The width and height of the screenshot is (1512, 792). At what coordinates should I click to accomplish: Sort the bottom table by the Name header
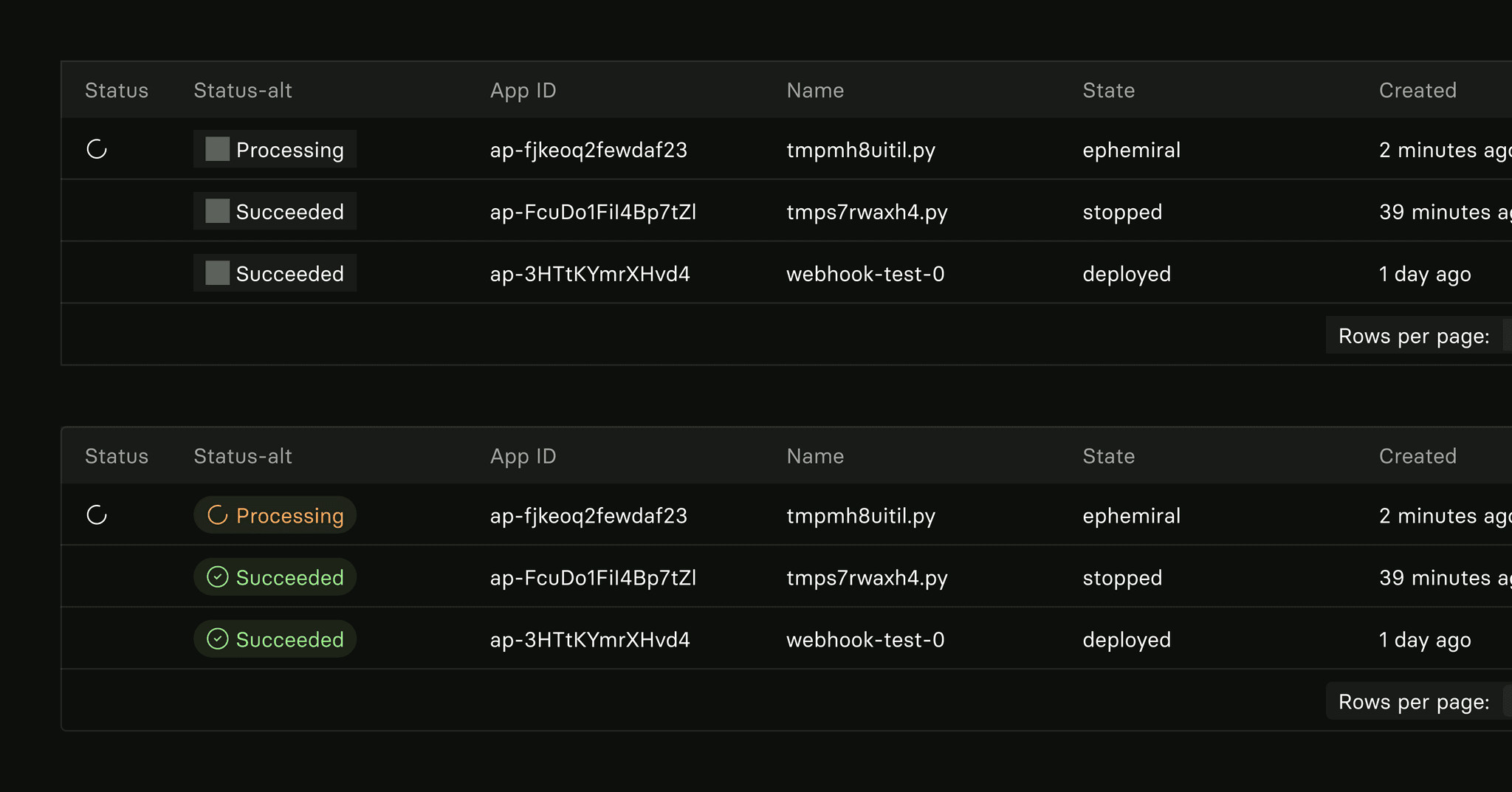(815, 456)
